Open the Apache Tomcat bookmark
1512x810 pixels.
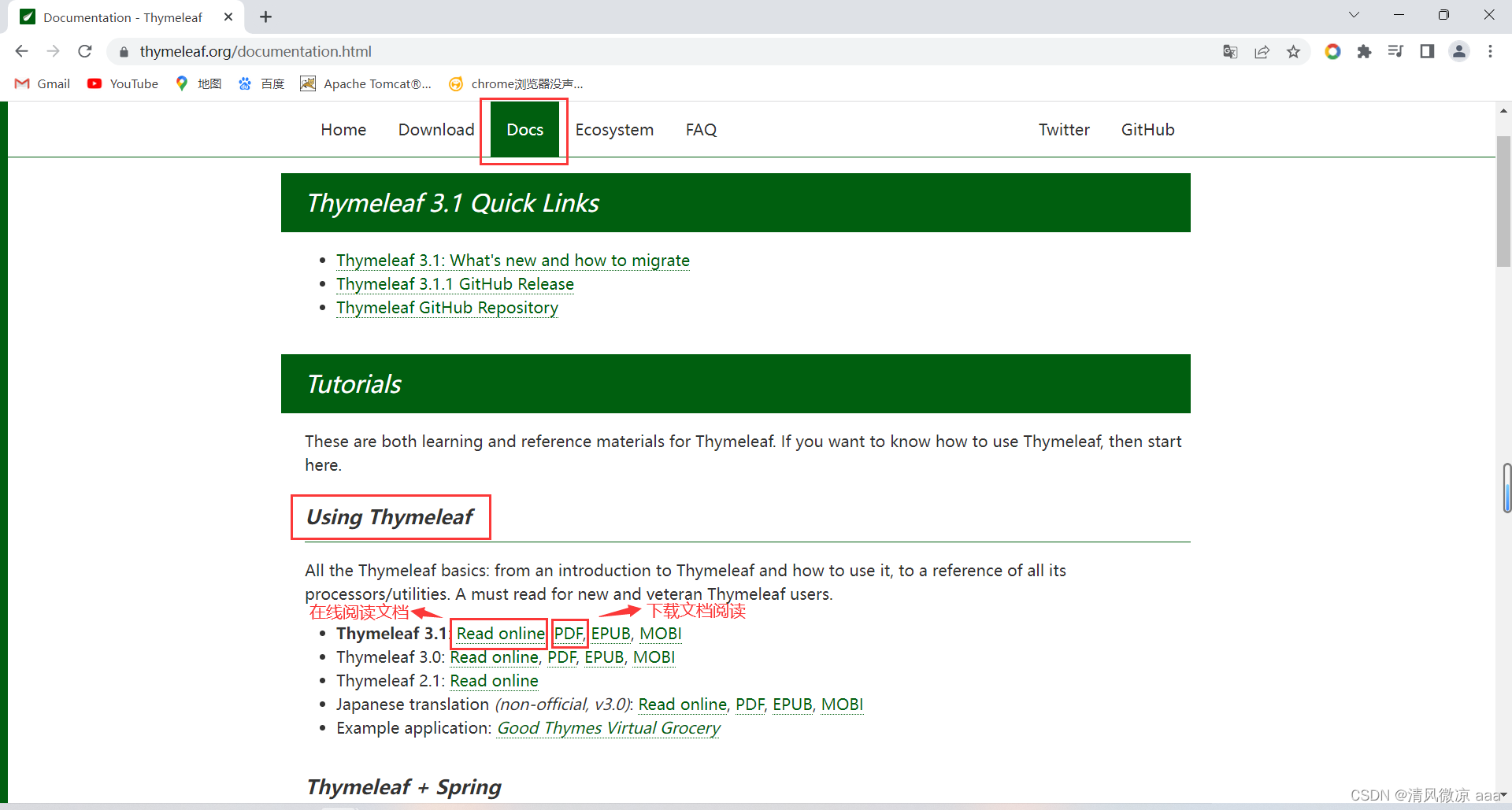[x=366, y=83]
